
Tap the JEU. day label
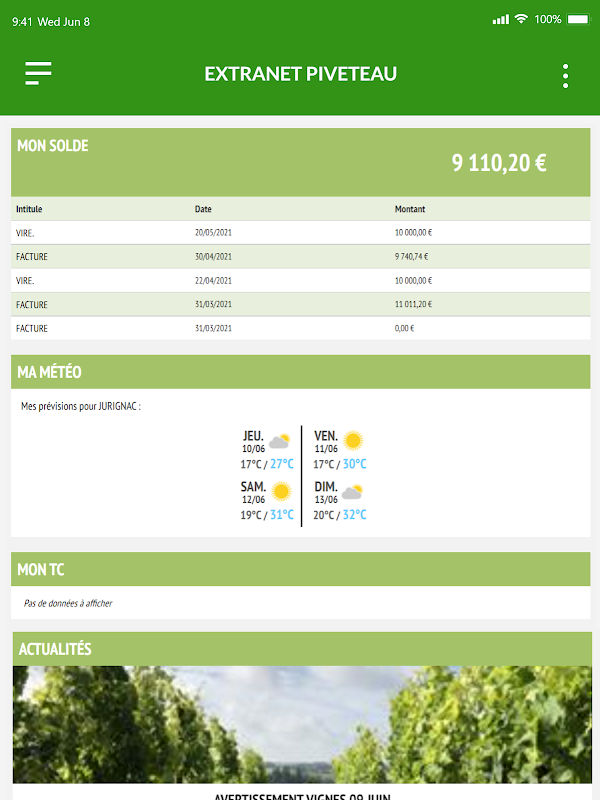pos(253,436)
